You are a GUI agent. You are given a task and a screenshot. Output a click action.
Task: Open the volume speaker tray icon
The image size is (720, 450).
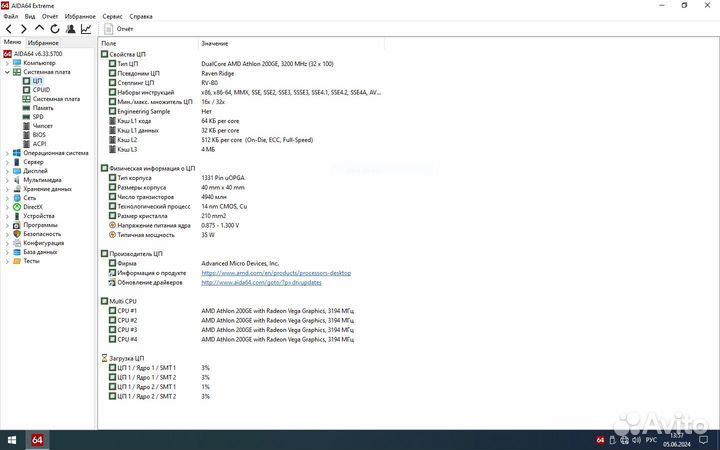[x=636, y=440]
